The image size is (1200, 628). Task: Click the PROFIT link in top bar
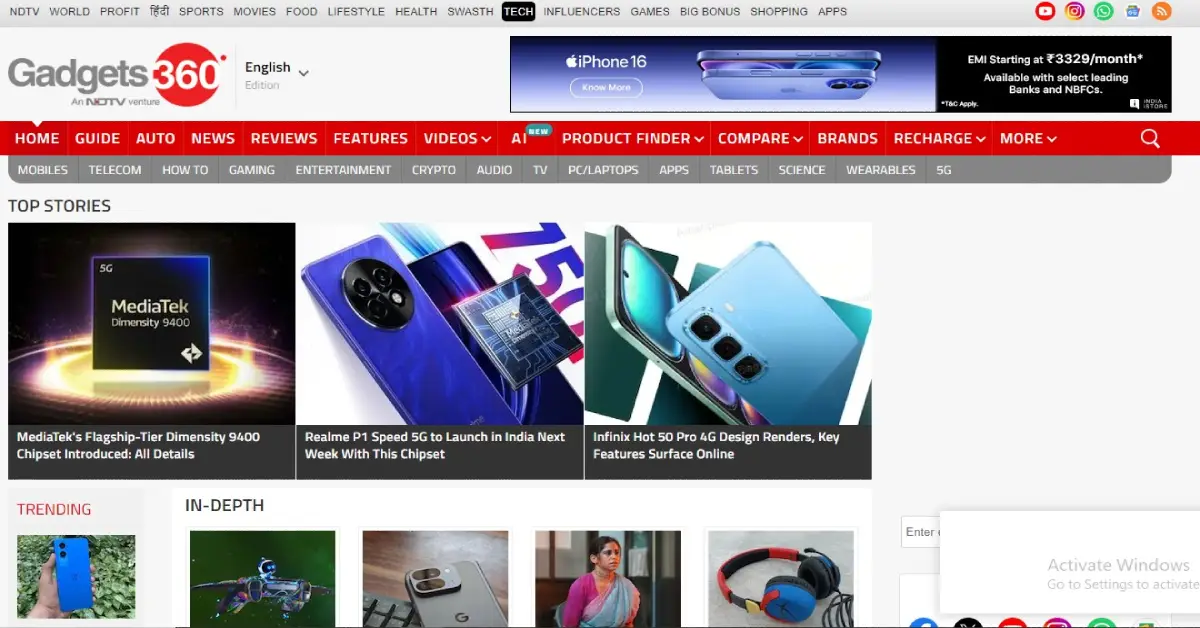(x=120, y=12)
